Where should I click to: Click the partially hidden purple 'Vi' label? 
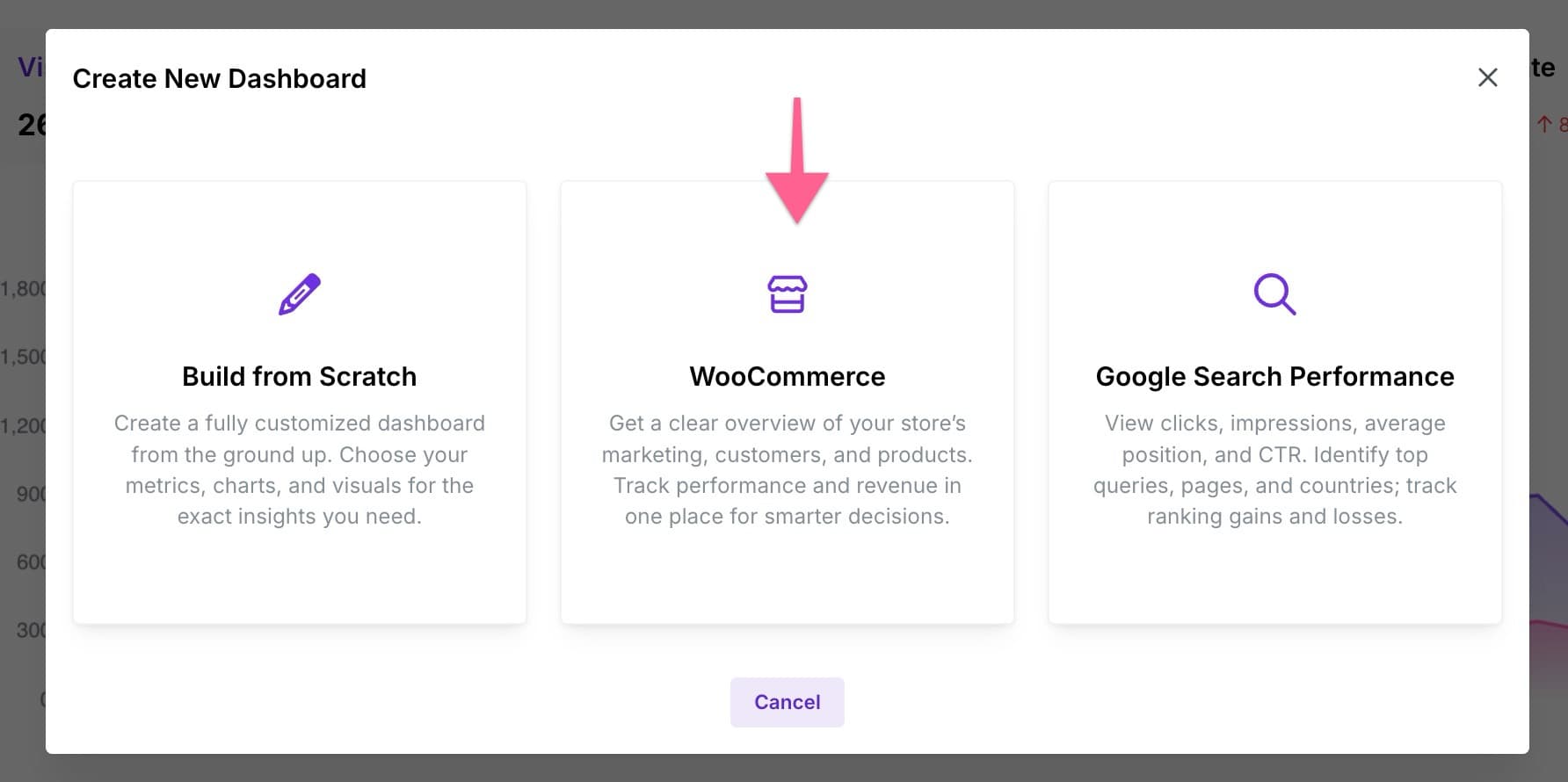30,67
